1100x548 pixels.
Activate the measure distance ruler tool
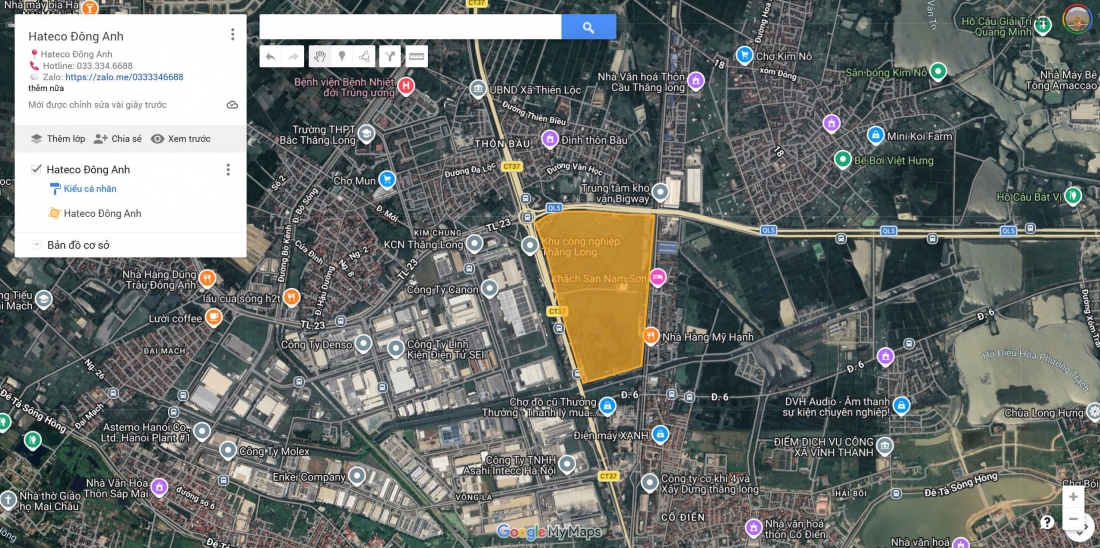(x=416, y=56)
